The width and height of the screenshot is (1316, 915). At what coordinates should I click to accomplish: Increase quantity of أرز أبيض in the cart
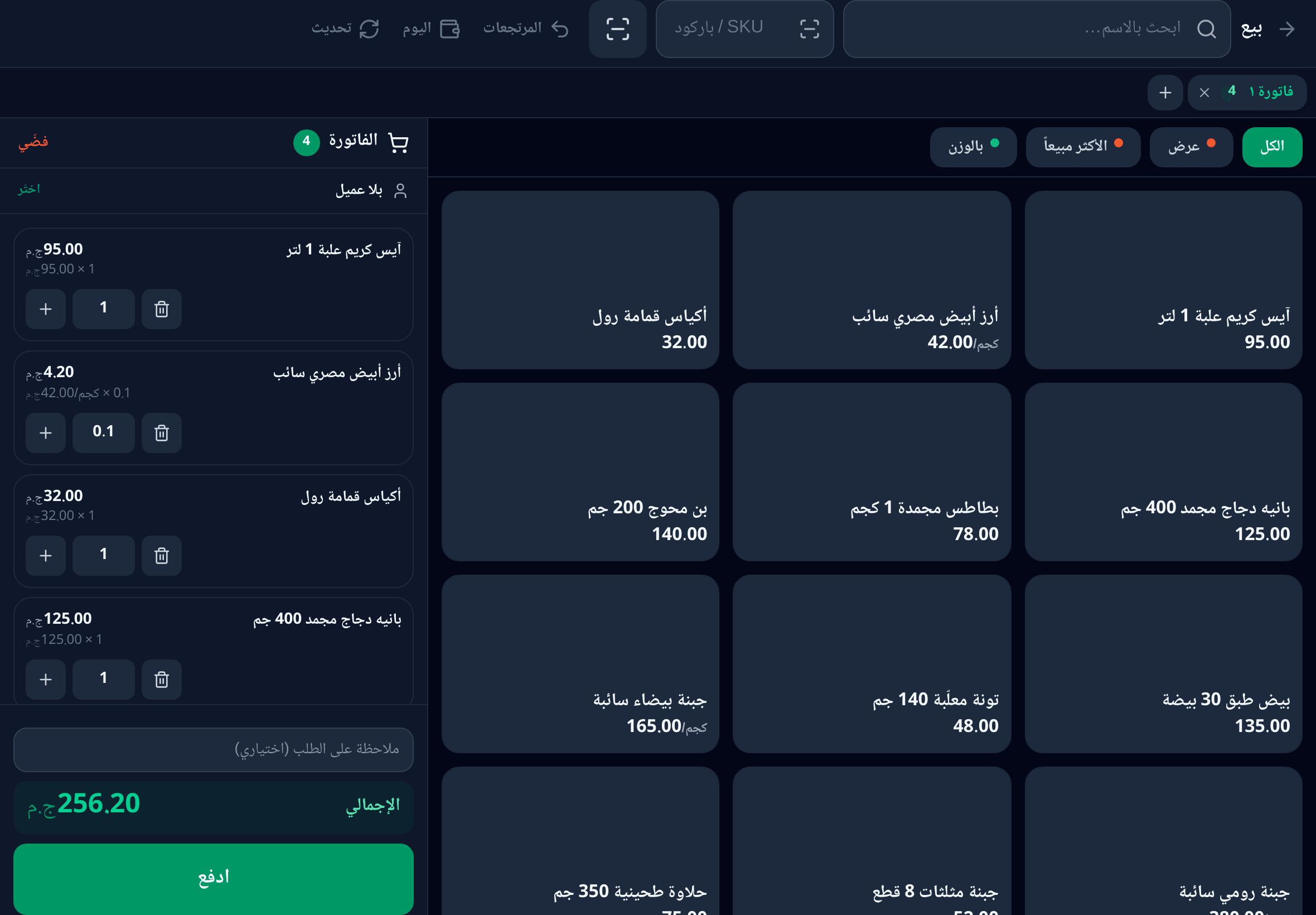coord(46,433)
